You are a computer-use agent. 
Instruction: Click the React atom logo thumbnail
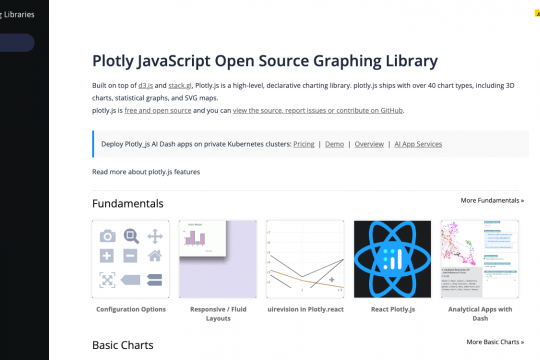[392, 259]
